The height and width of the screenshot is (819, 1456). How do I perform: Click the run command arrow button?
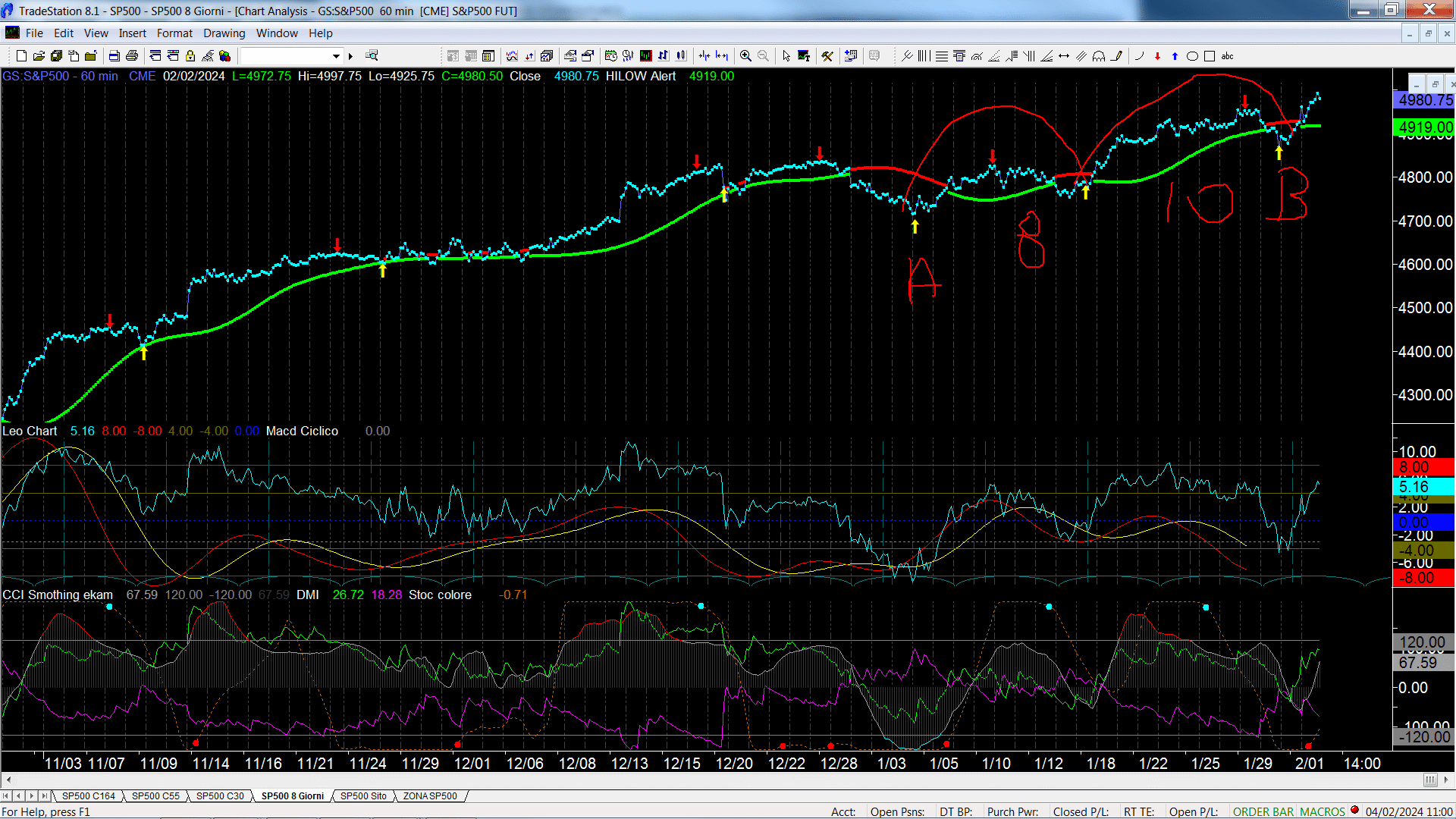pos(350,56)
